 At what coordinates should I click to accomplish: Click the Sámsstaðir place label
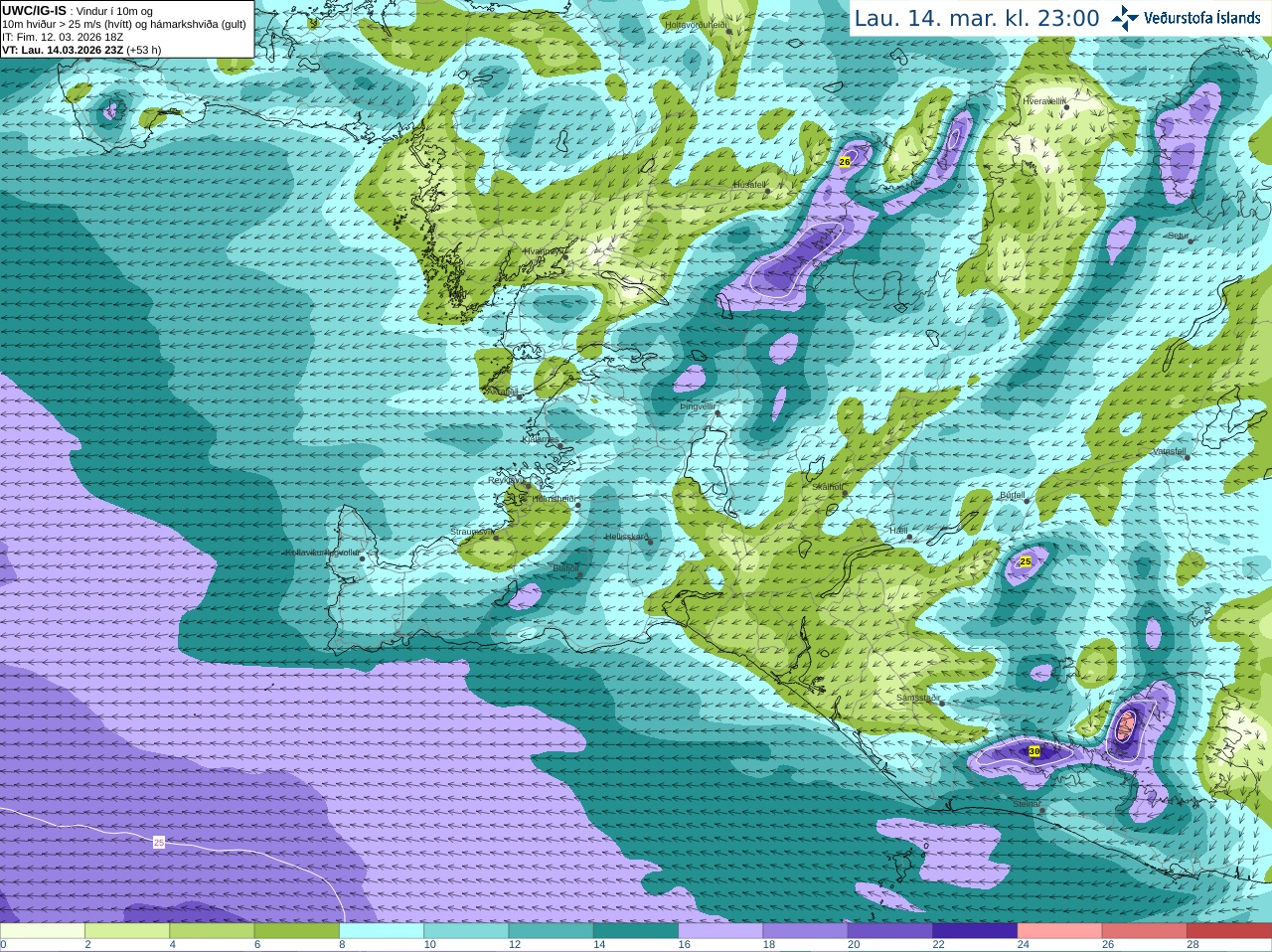click(918, 698)
